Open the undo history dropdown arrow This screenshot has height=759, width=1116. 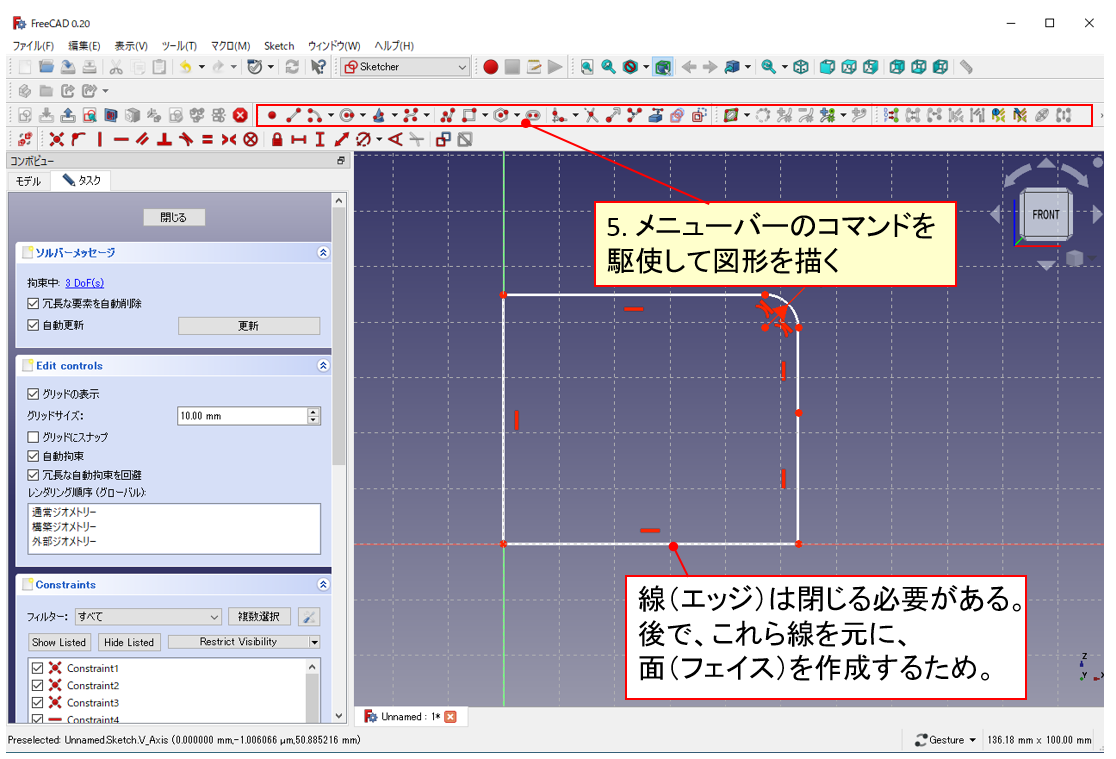coord(201,67)
